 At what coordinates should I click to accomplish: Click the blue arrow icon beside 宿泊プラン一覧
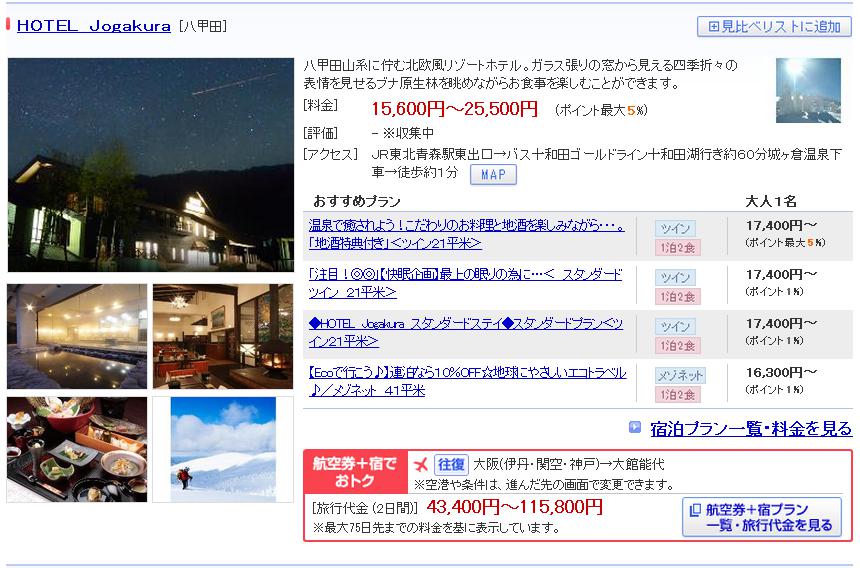coord(635,427)
